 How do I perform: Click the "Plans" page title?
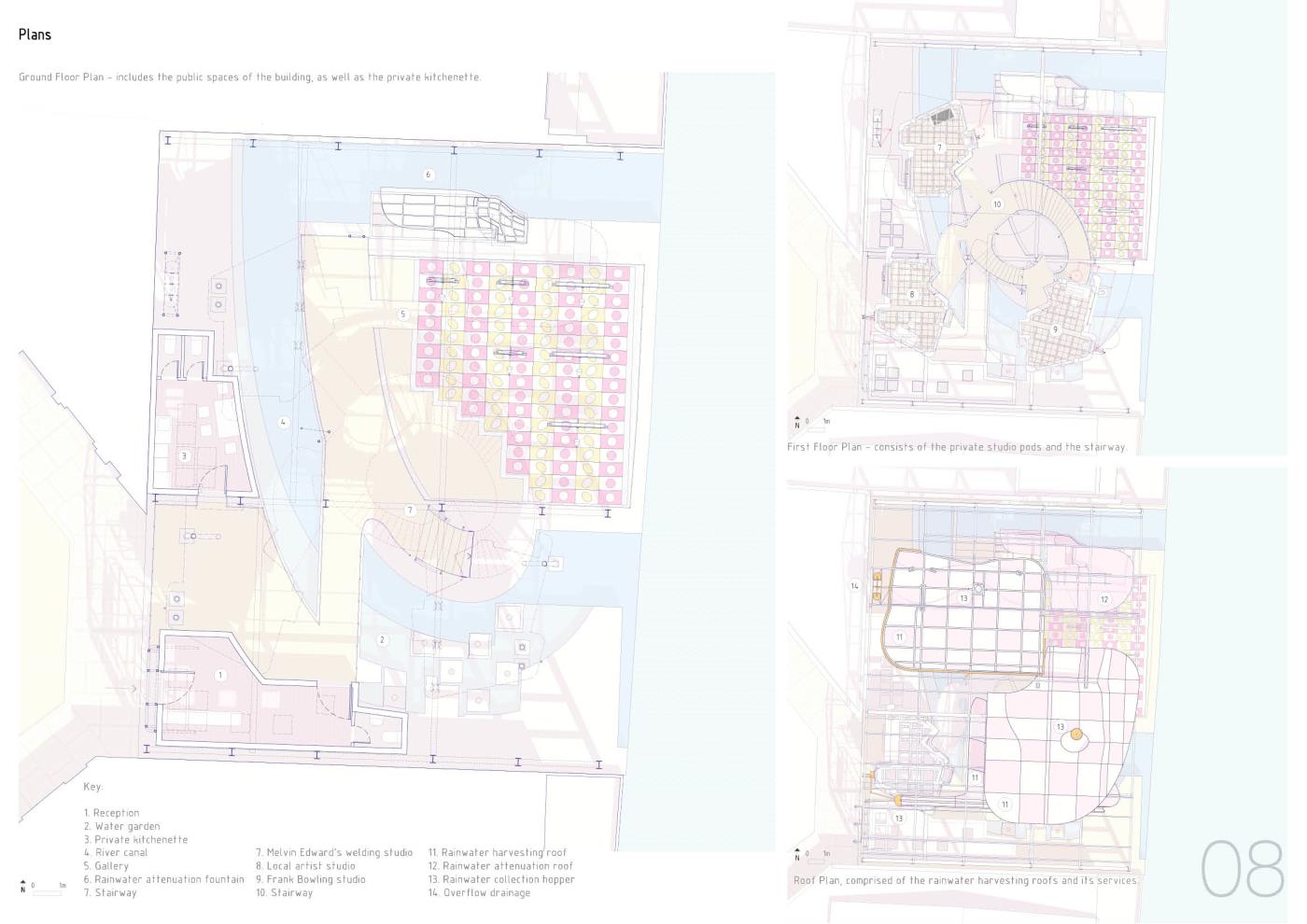(x=35, y=35)
